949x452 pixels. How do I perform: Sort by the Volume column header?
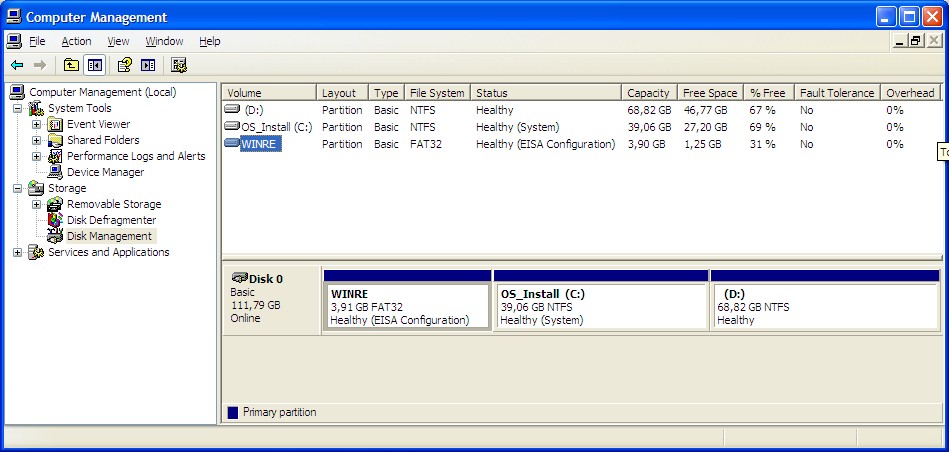(x=269, y=93)
